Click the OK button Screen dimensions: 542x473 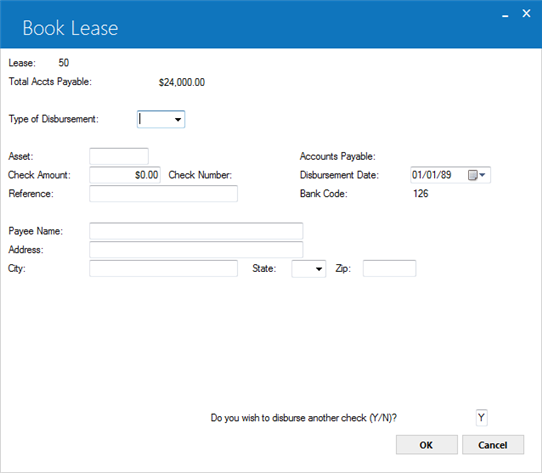tap(427, 445)
